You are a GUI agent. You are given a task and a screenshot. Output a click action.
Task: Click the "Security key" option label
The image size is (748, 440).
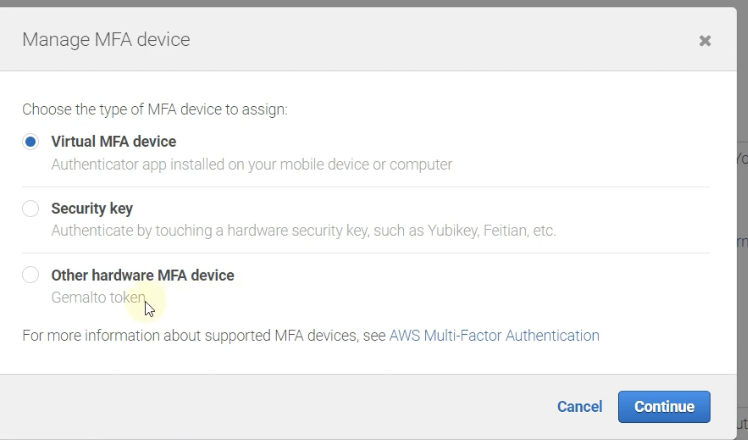[x=92, y=209]
